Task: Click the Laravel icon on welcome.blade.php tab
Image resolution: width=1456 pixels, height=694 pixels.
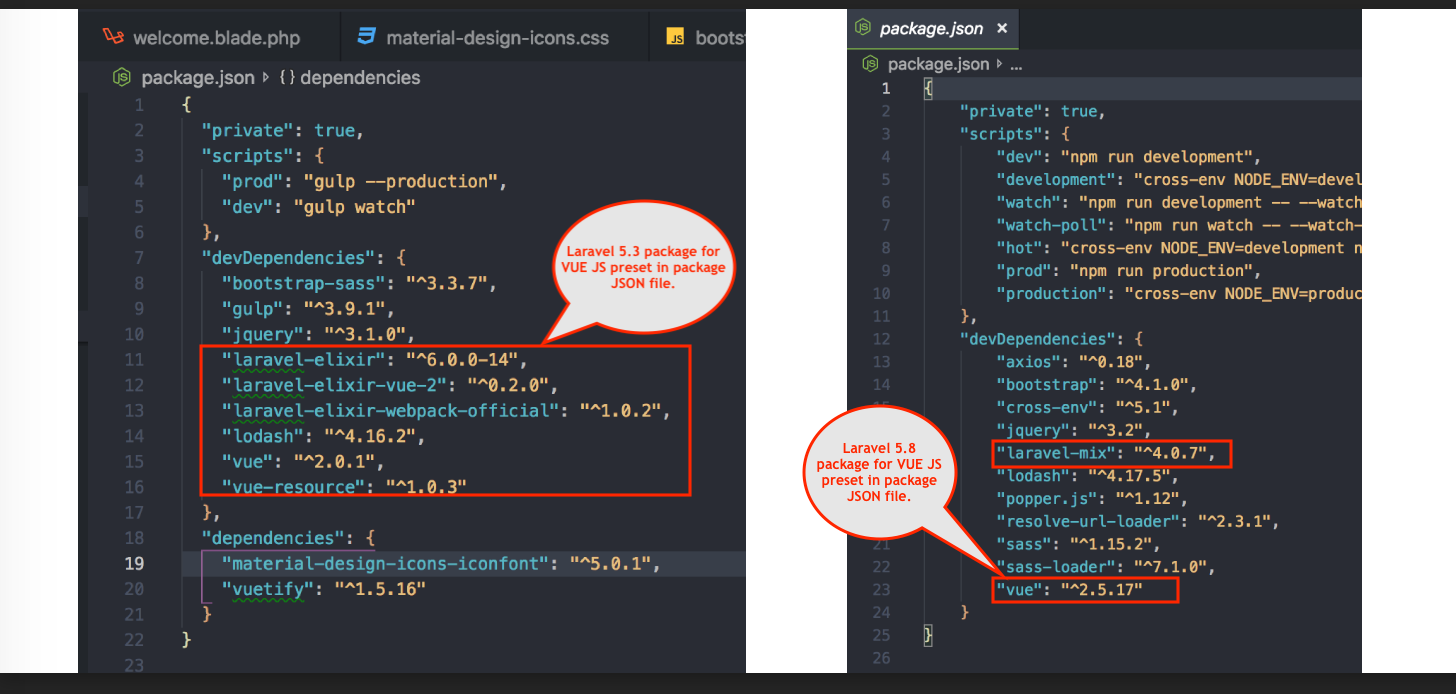Action: (x=113, y=37)
